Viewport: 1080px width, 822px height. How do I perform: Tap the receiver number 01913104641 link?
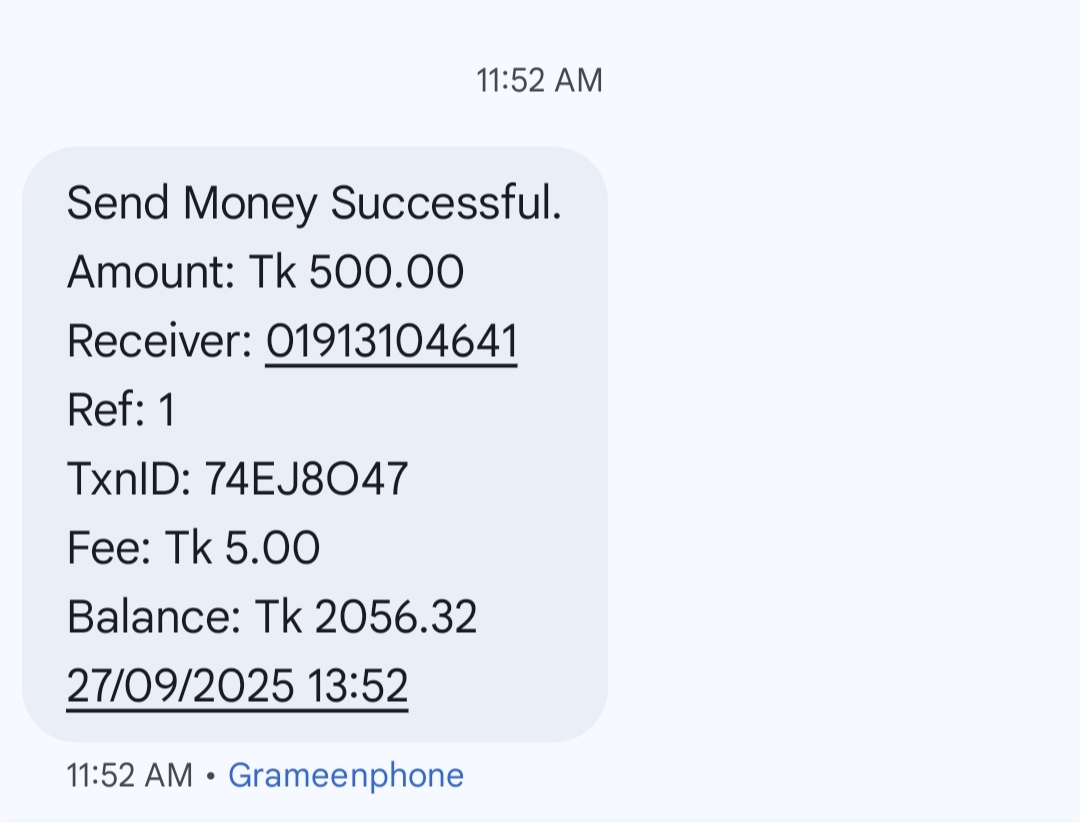(x=391, y=342)
